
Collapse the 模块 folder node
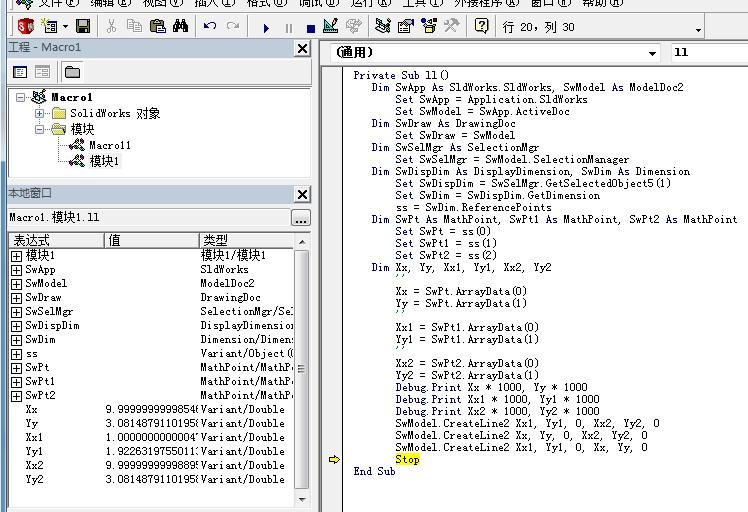[x=39, y=129]
